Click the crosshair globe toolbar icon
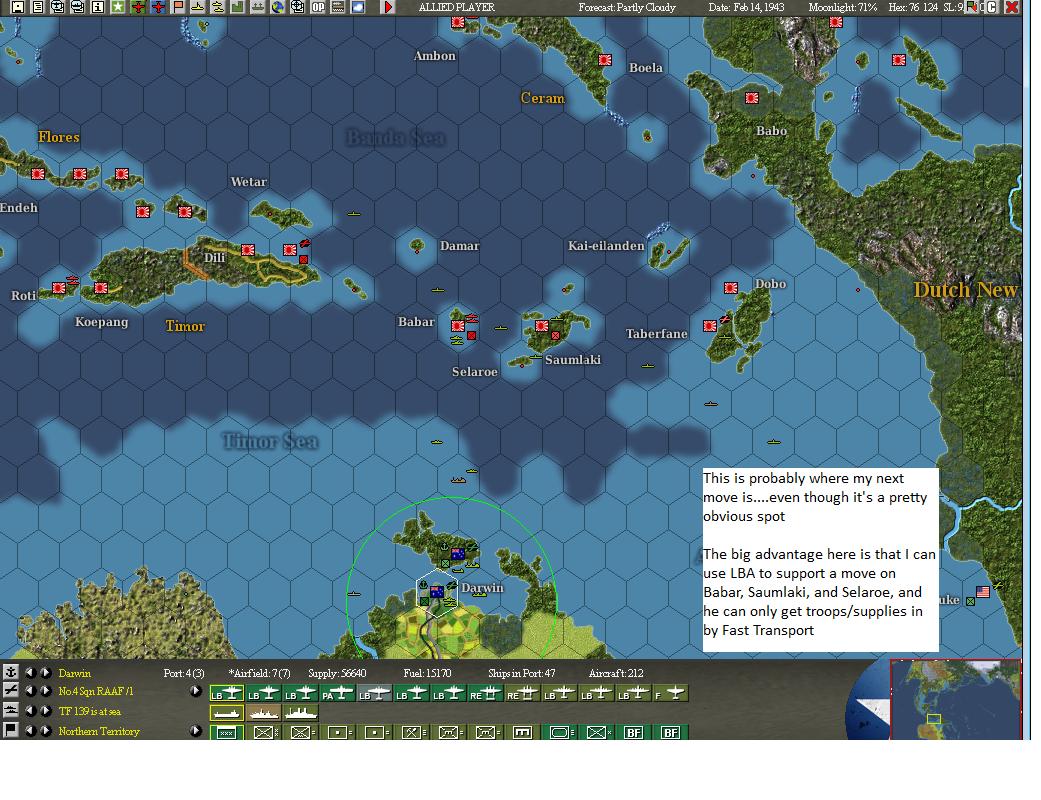Viewport: 1041px width, 800px height. (297, 7)
